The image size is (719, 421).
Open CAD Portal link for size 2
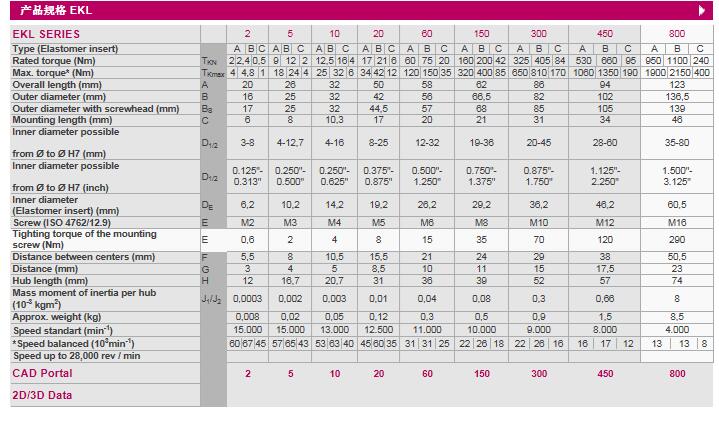pyautogui.click(x=248, y=373)
